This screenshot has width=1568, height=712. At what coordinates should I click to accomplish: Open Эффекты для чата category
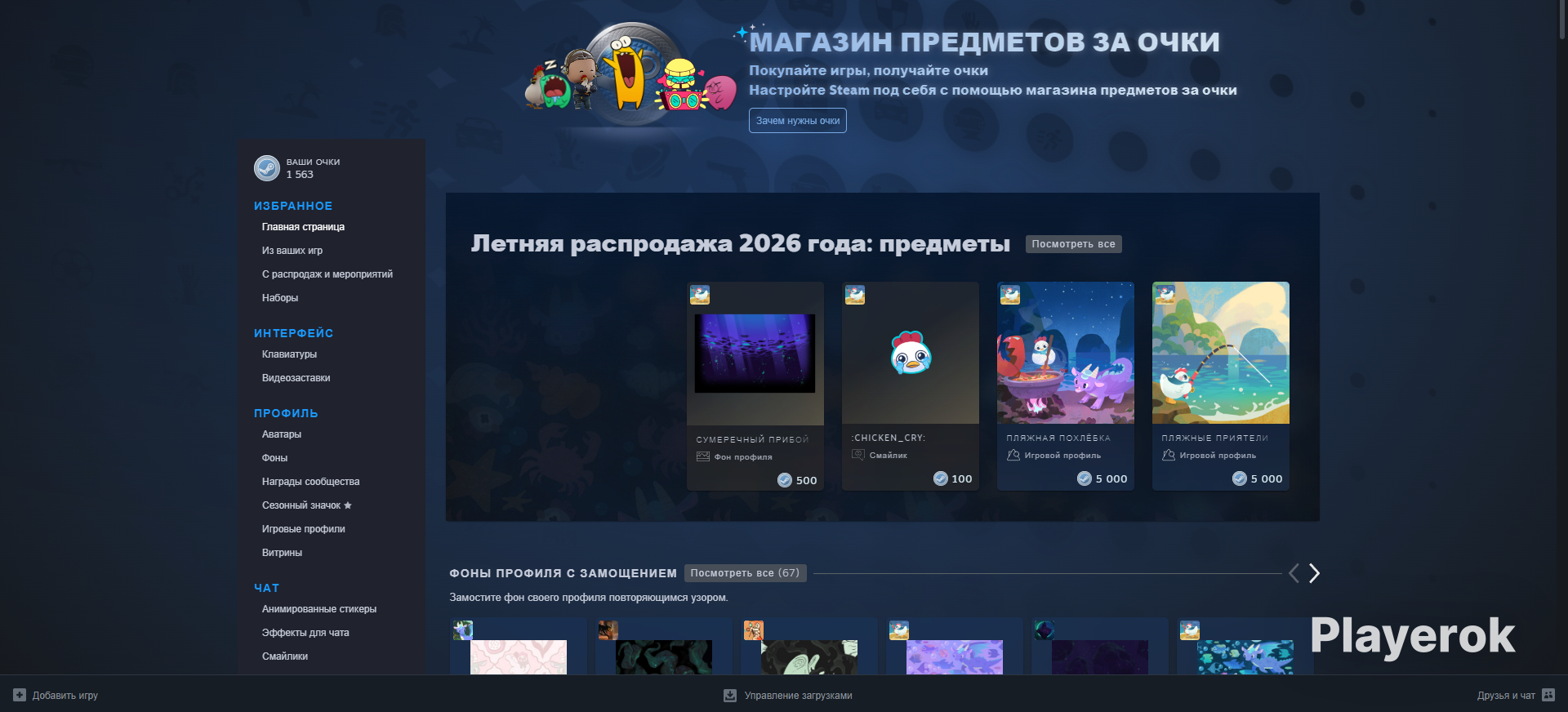pyautogui.click(x=305, y=633)
